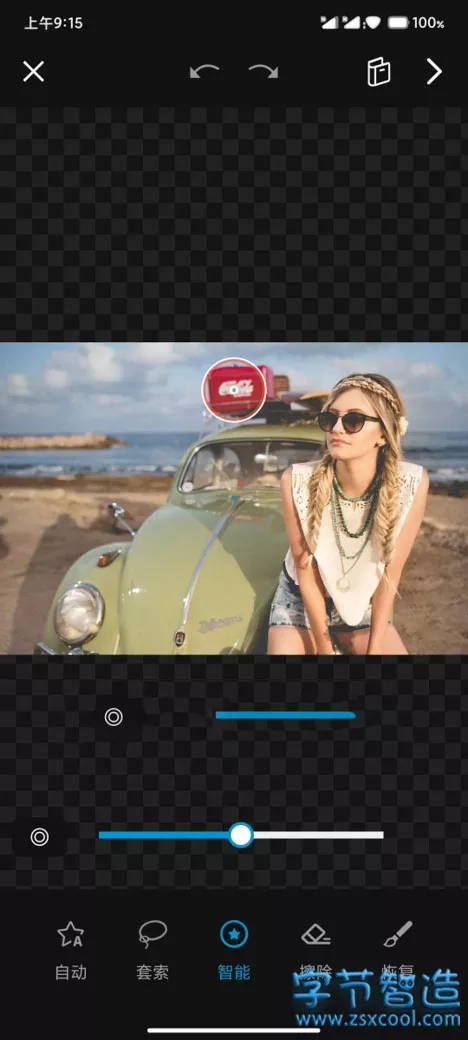Undo the last cutout action
Viewport: 468px width, 1040px height.
pos(204,72)
